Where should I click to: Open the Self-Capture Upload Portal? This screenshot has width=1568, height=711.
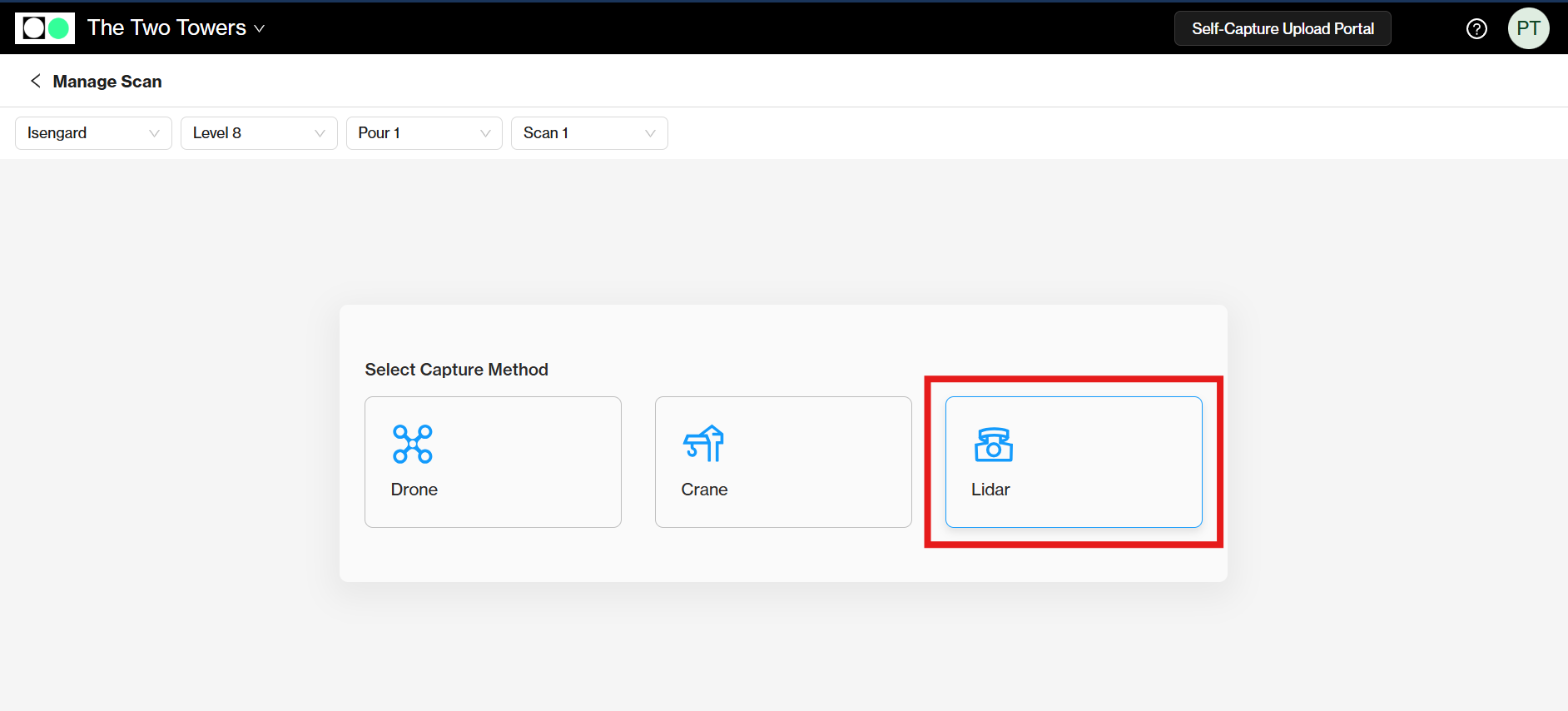click(1282, 28)
